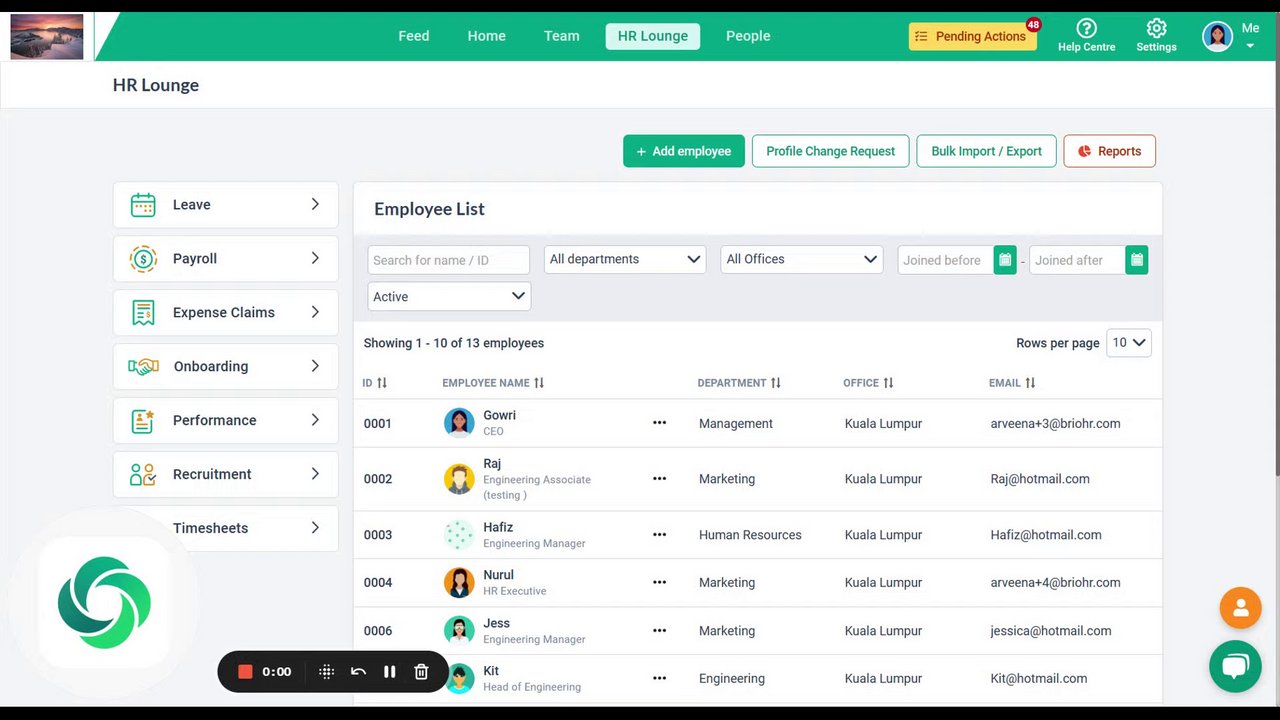Go to the Team tab
Screen dimensions: 1280x720
(562, 36)
